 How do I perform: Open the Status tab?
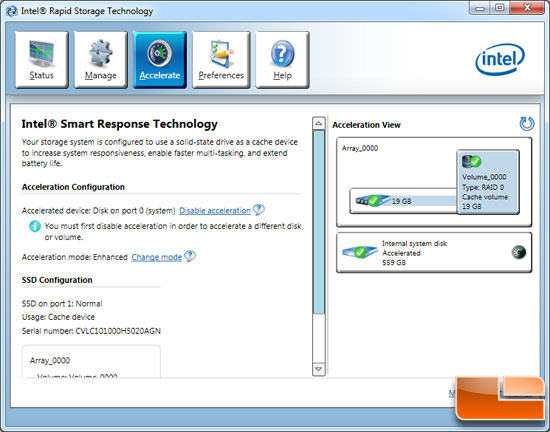pos(41,59)
